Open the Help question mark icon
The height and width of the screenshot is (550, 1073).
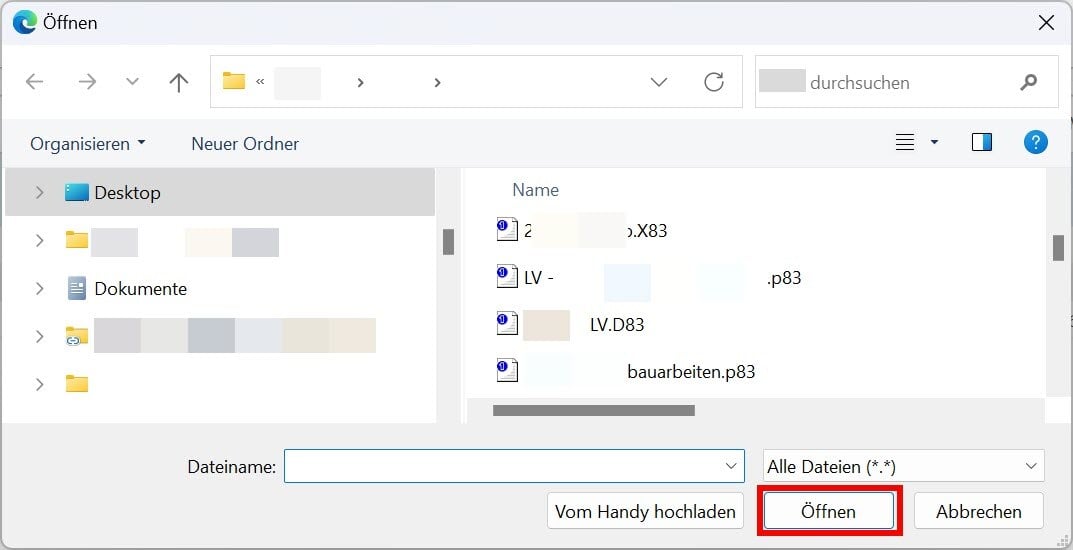coord(1035,143)
